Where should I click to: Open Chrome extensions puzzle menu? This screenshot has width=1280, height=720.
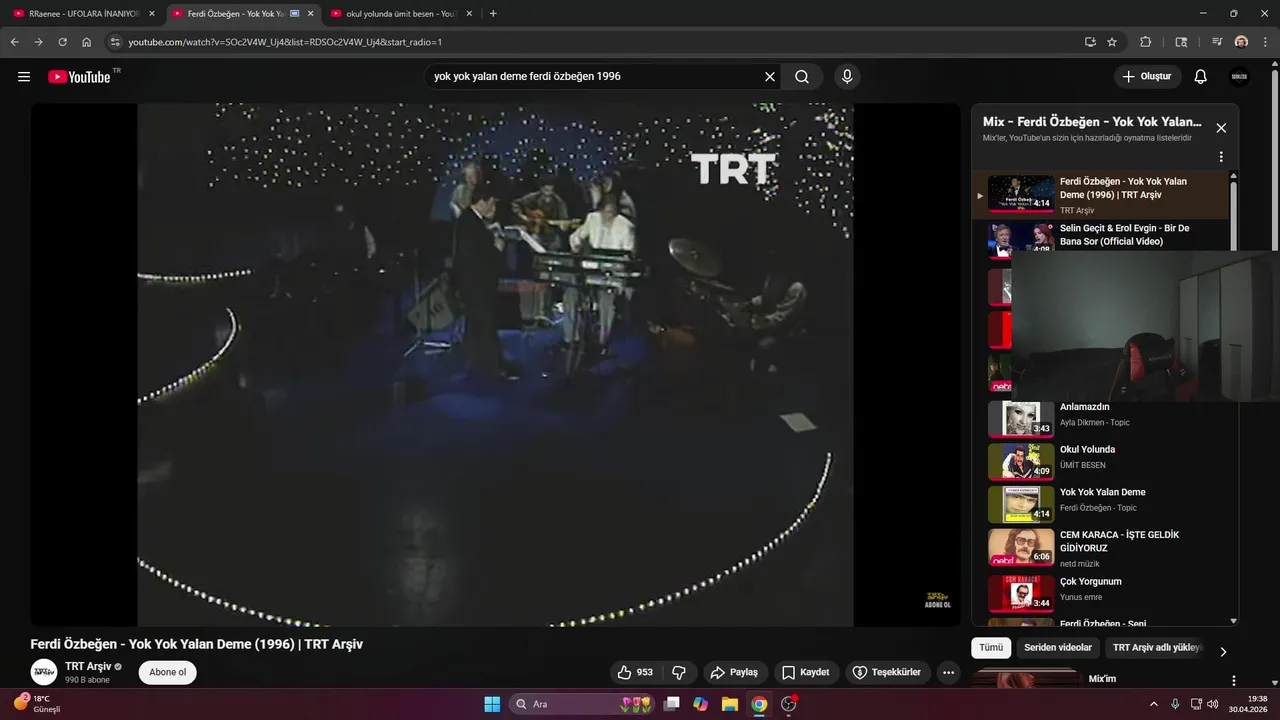[x=1146, y=42]
